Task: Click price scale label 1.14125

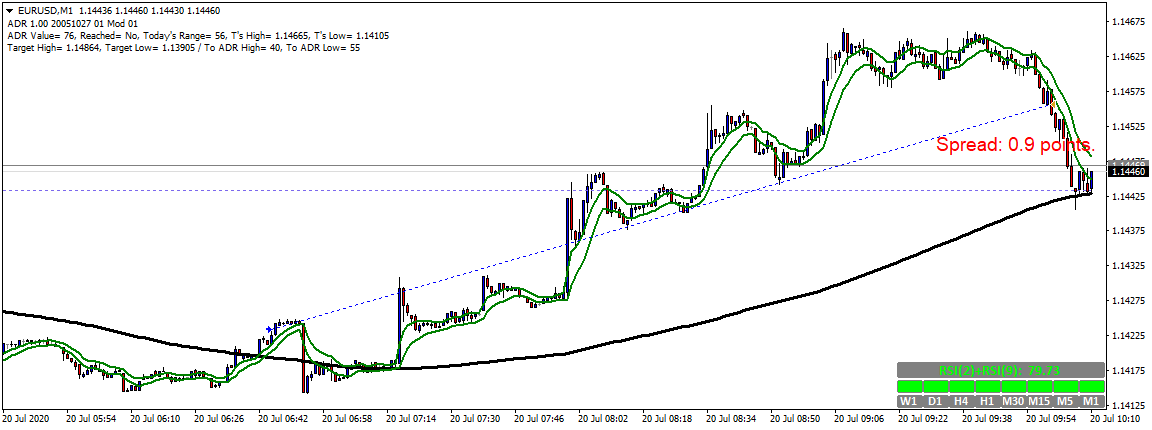Action: tap(1130, 406)
